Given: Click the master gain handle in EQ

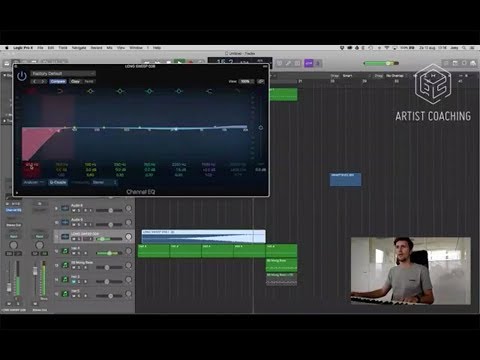Looking at the screenshot, I should [x=261, y=128].
